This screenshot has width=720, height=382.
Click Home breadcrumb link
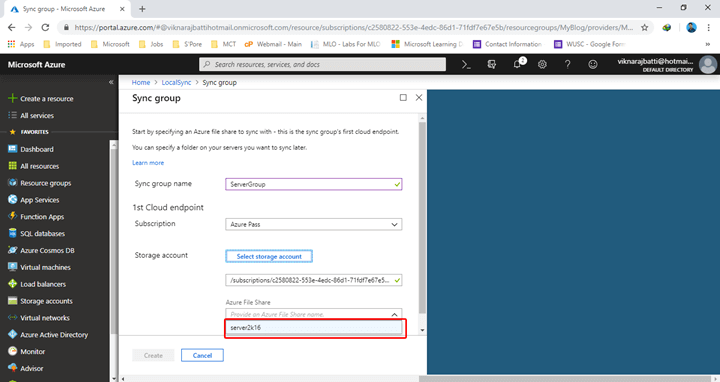(x=141, y=83)
